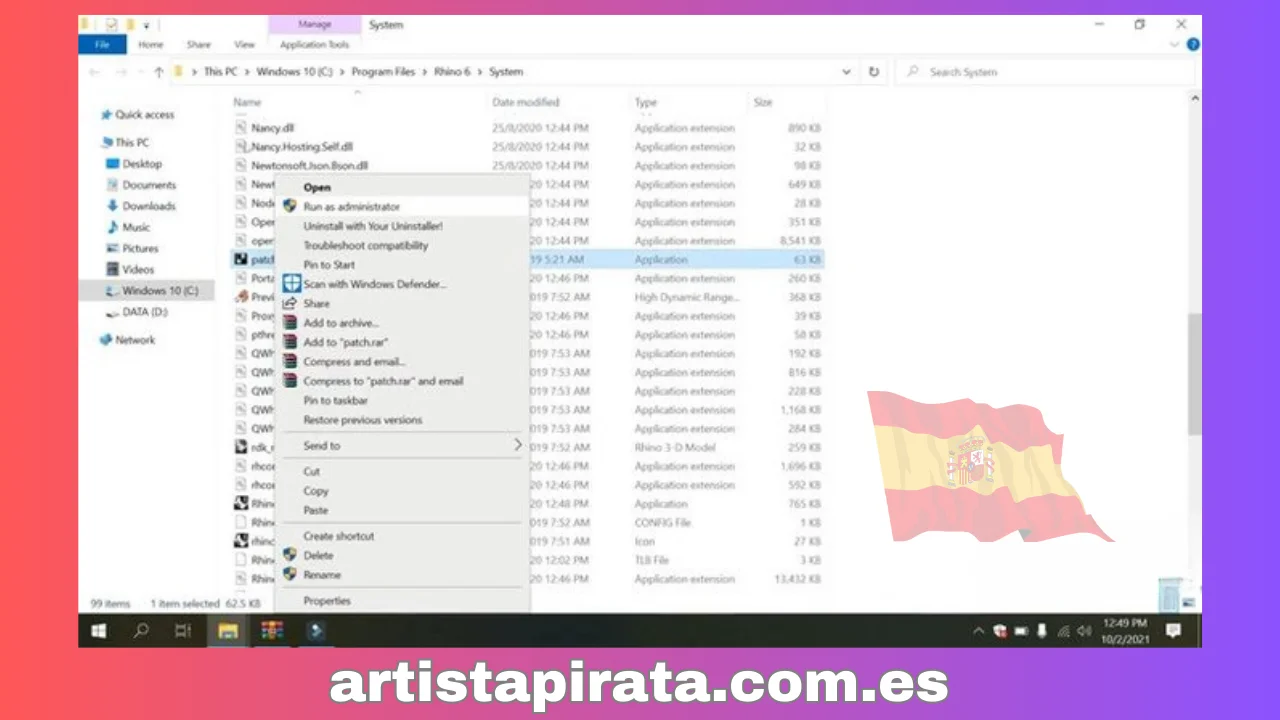
Task: Select This PC in navigation pane
Action: point(132,142)
